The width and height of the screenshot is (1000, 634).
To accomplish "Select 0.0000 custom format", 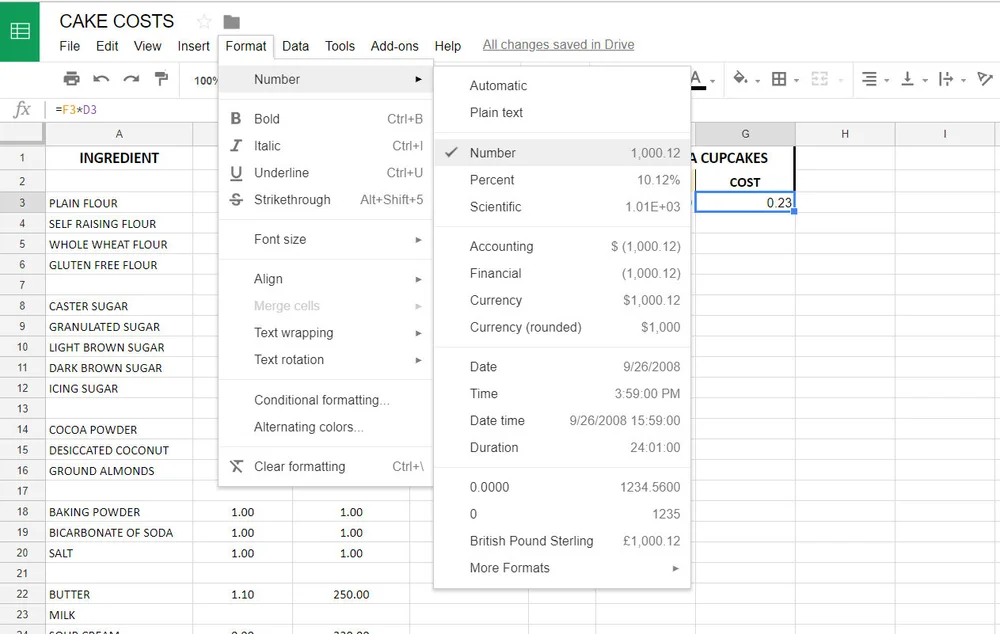I will (562, 487).
